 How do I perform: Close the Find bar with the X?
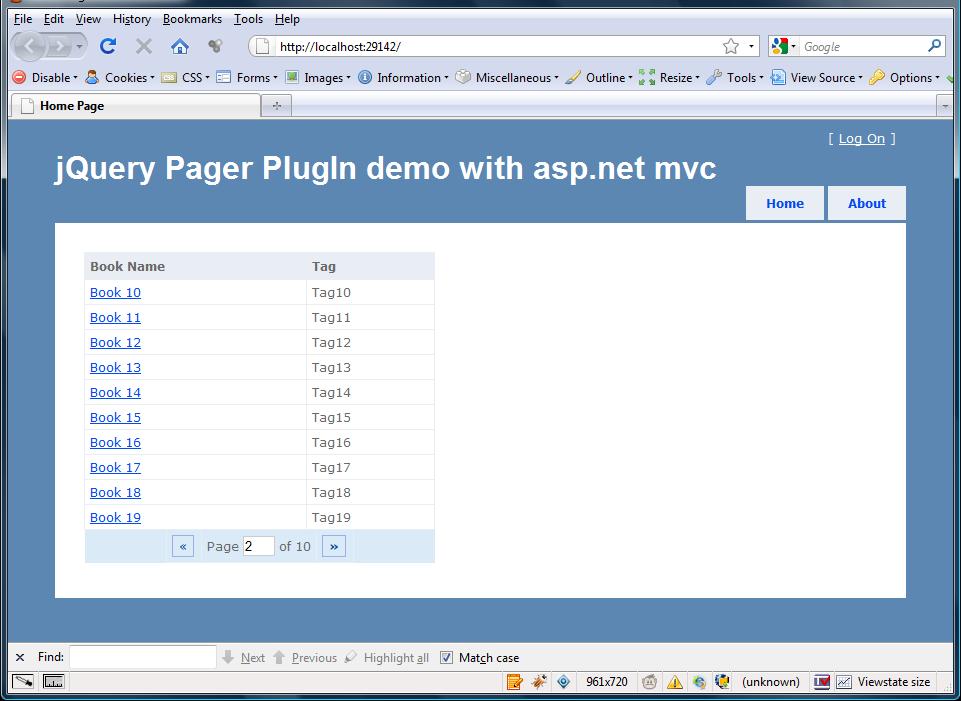tap(20, 657)
